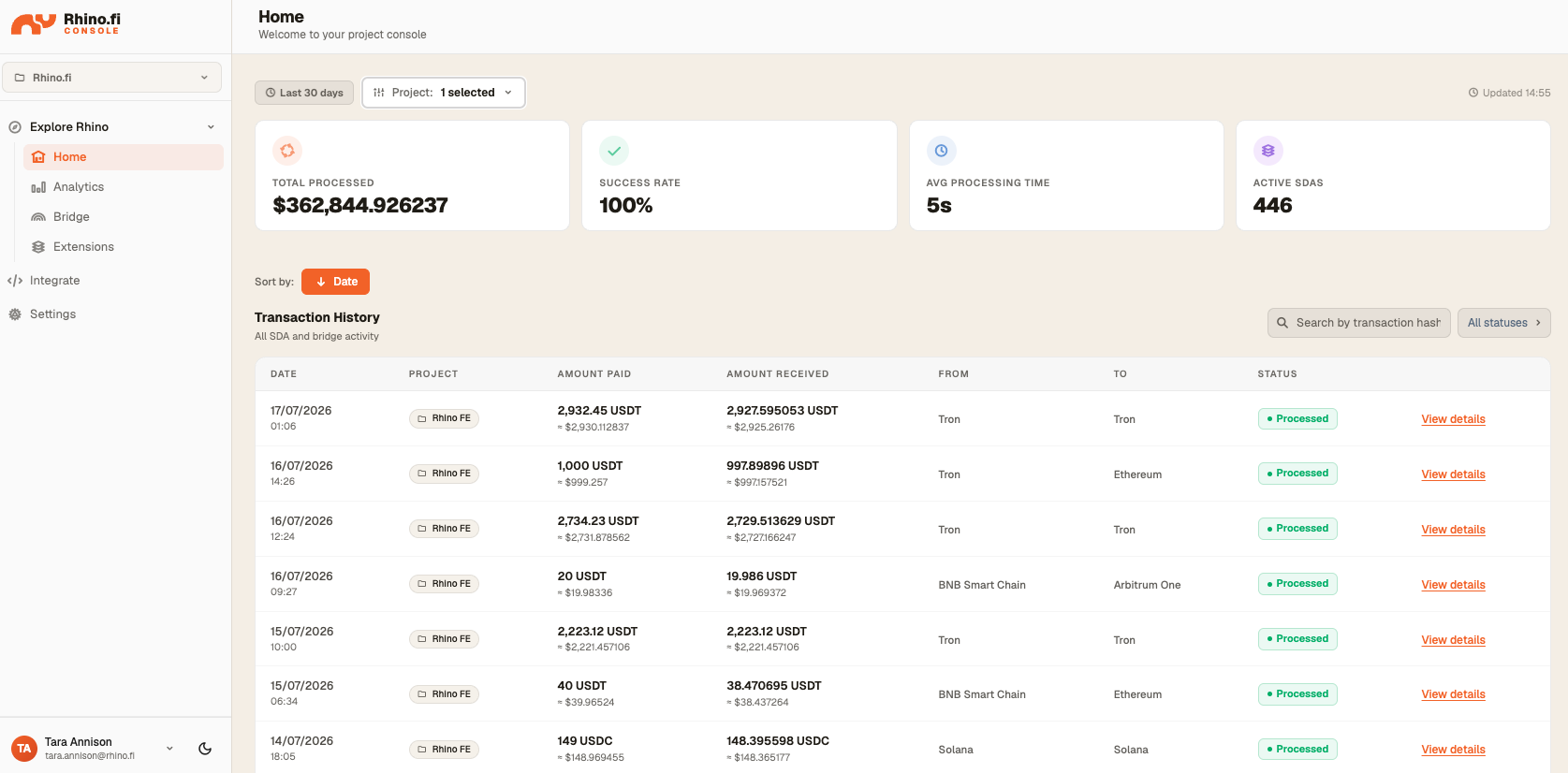Click the Updated 14:55 timestamp
This screenshot has width=1568, height=773.
click(1509, 93)
